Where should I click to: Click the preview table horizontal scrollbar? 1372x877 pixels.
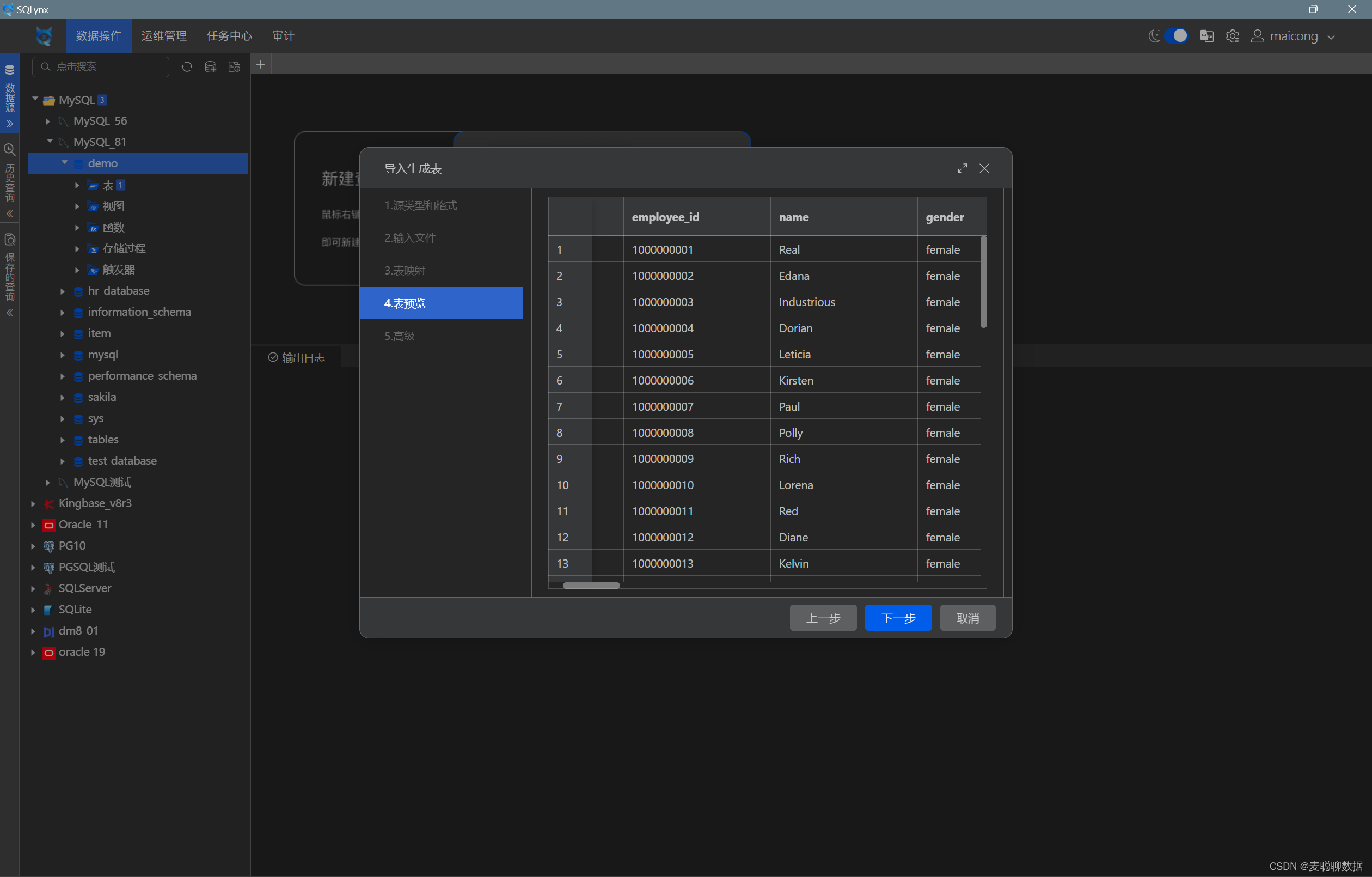[x=591, y=586]
